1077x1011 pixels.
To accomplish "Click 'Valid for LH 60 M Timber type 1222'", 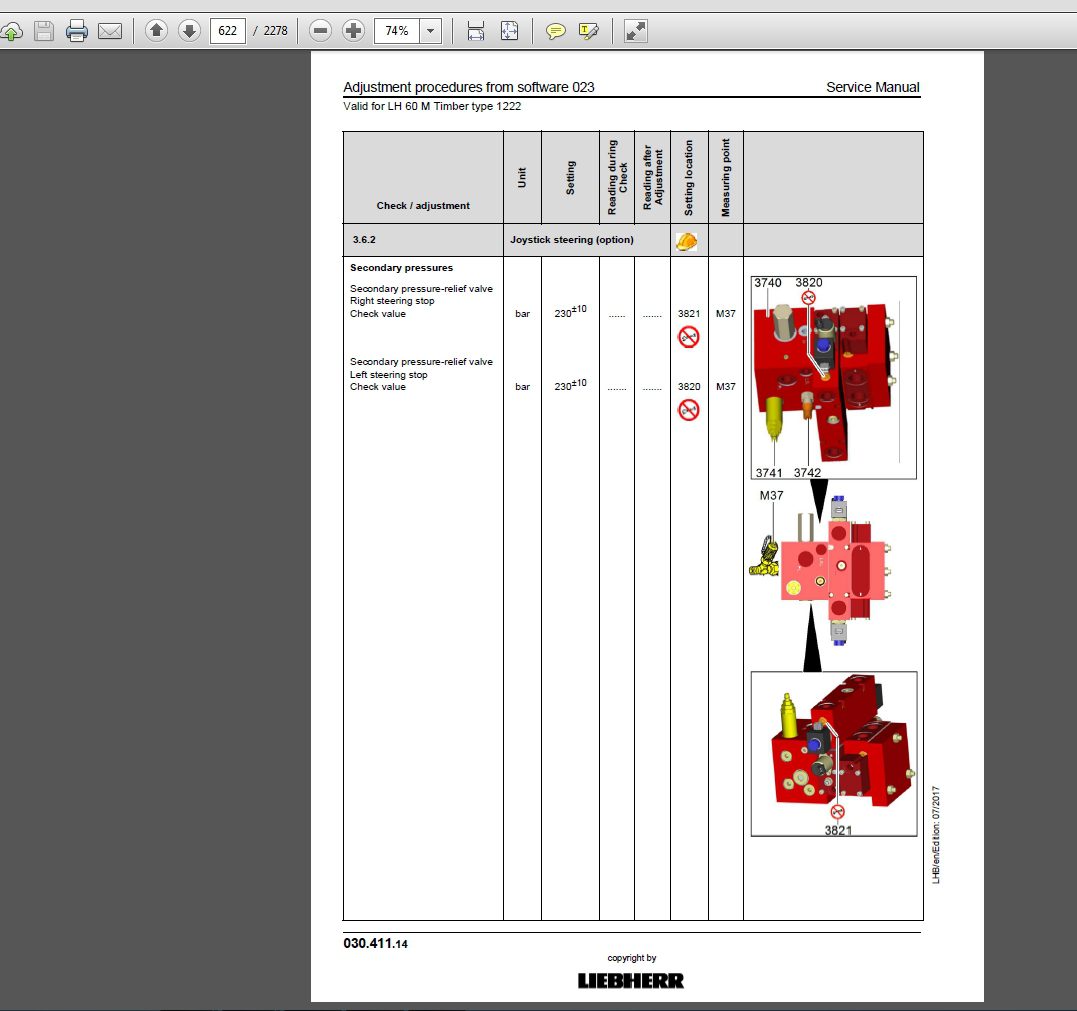I will 432,106.
